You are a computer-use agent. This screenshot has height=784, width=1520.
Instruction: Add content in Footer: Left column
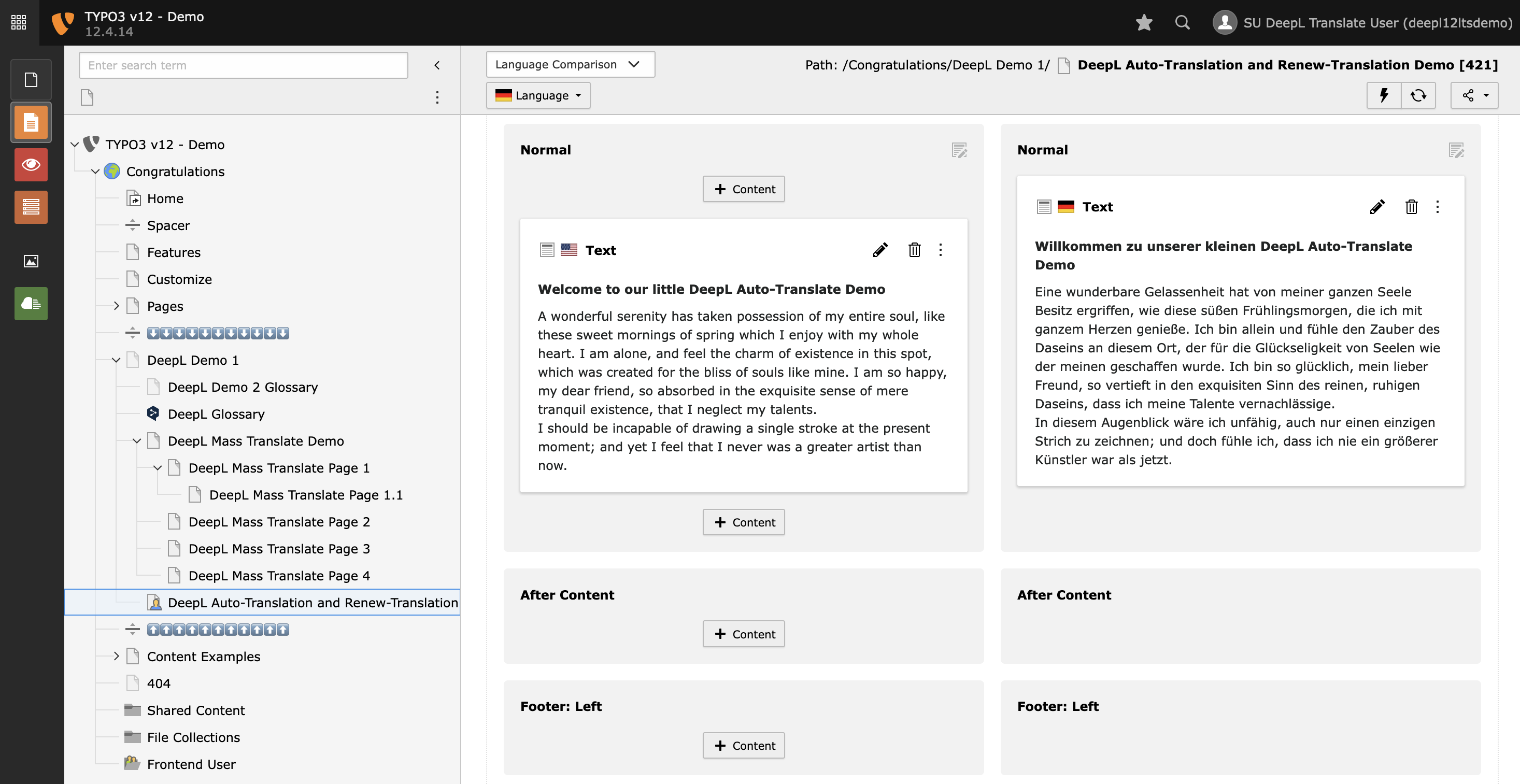744,746
